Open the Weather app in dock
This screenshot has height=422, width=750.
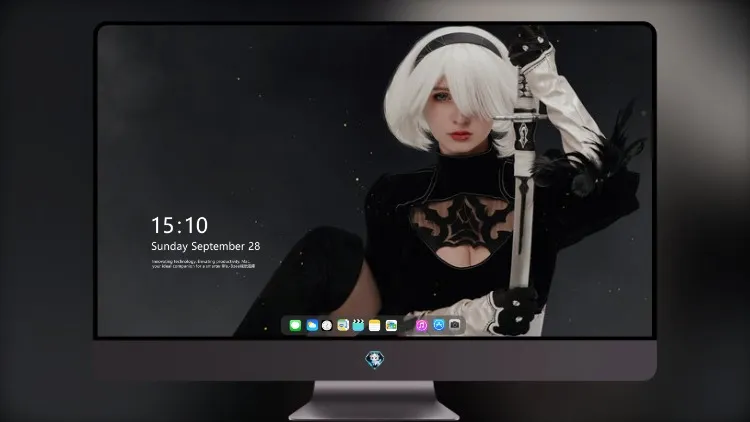(312, 325)
